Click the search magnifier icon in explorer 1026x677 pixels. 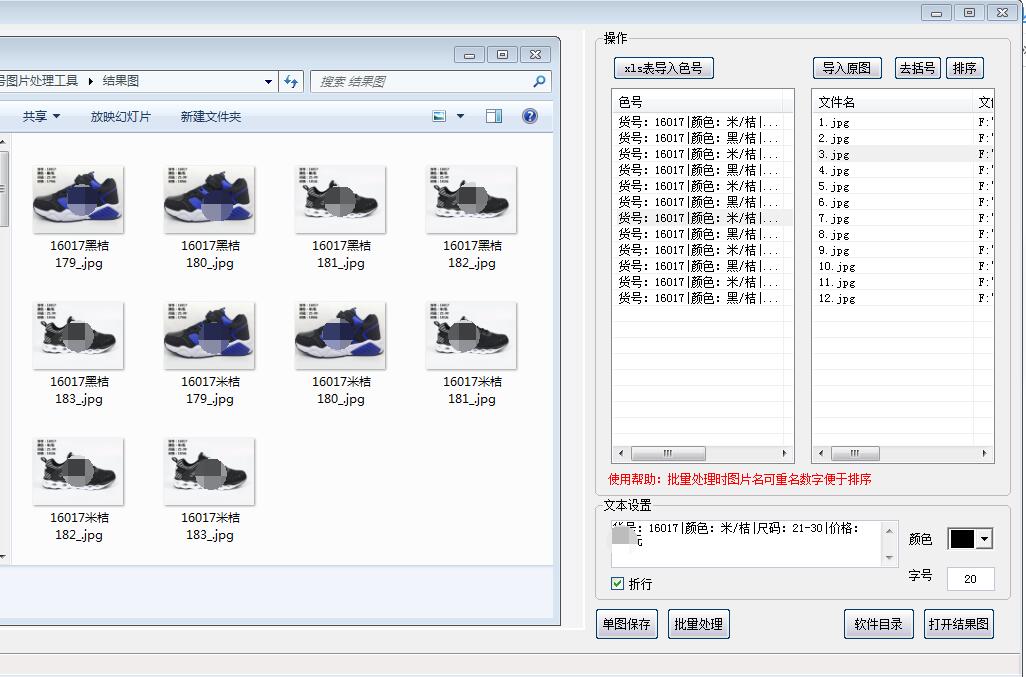point(539,81)
